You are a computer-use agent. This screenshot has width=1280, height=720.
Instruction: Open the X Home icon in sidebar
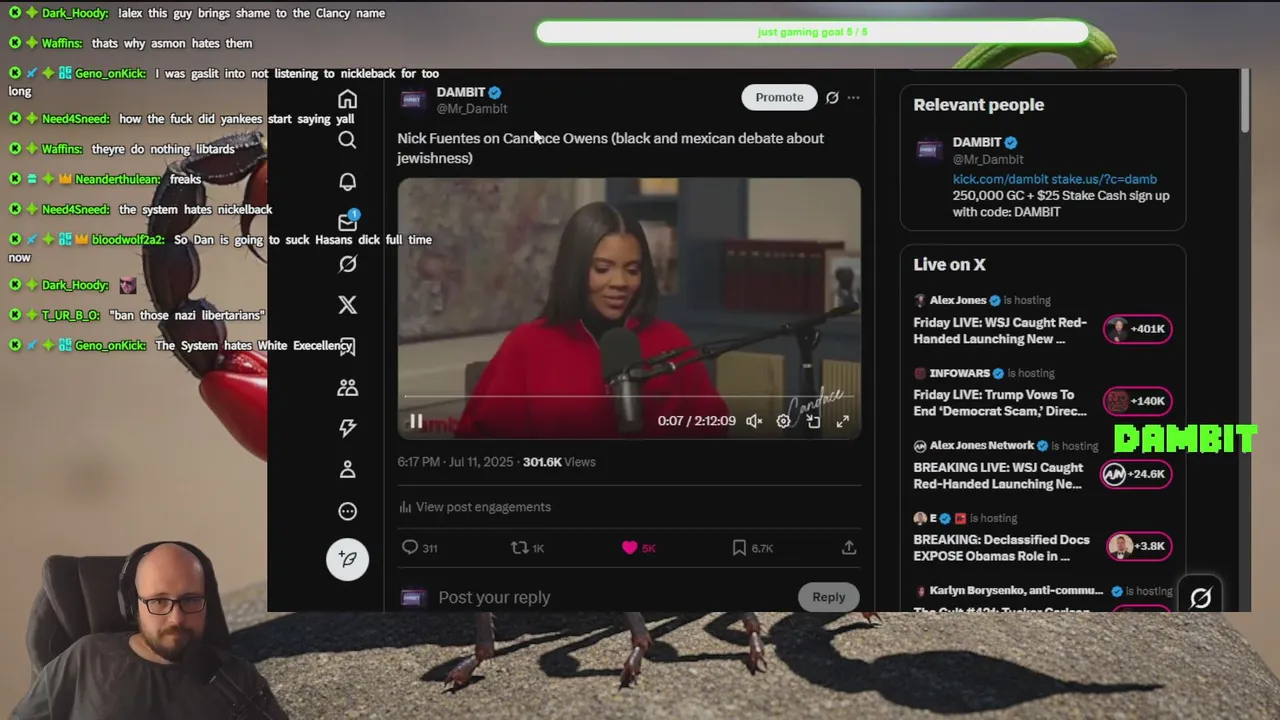(x=347, y=99)
